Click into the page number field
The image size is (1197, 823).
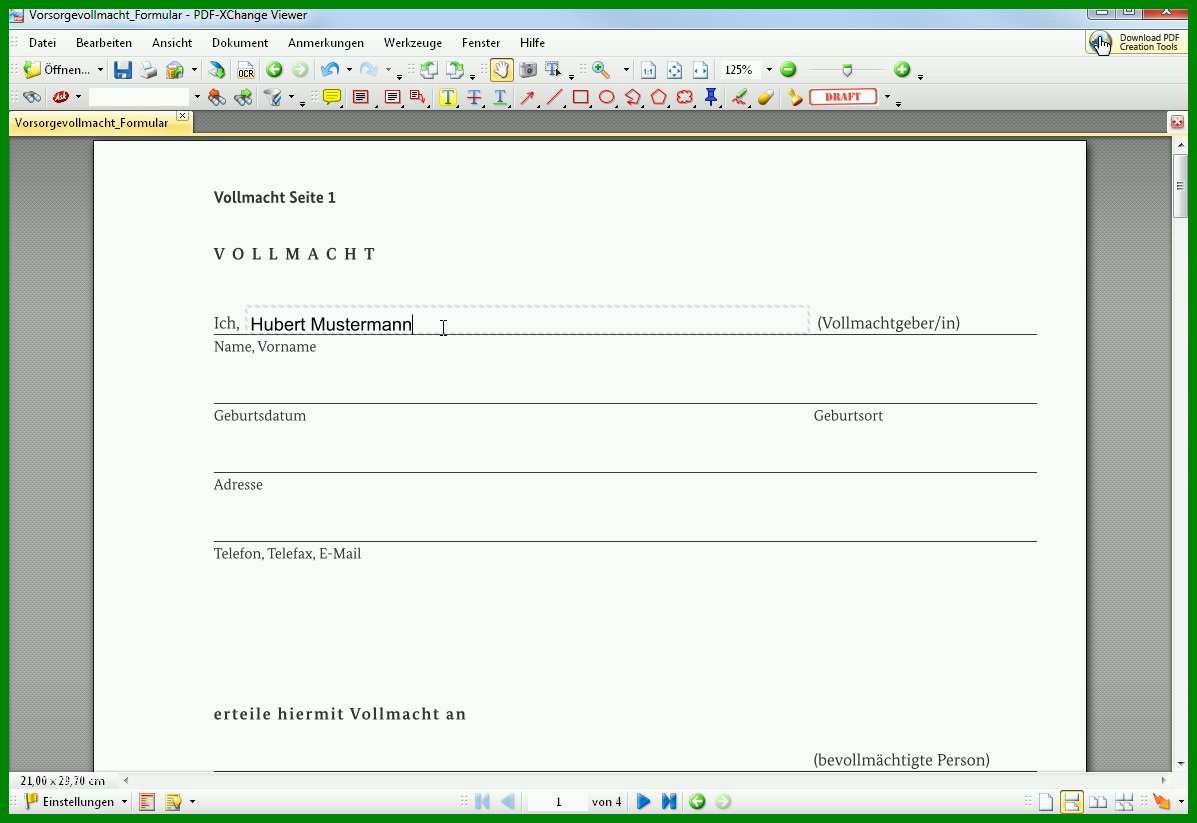pyautogui.click(x=558, y=802)
